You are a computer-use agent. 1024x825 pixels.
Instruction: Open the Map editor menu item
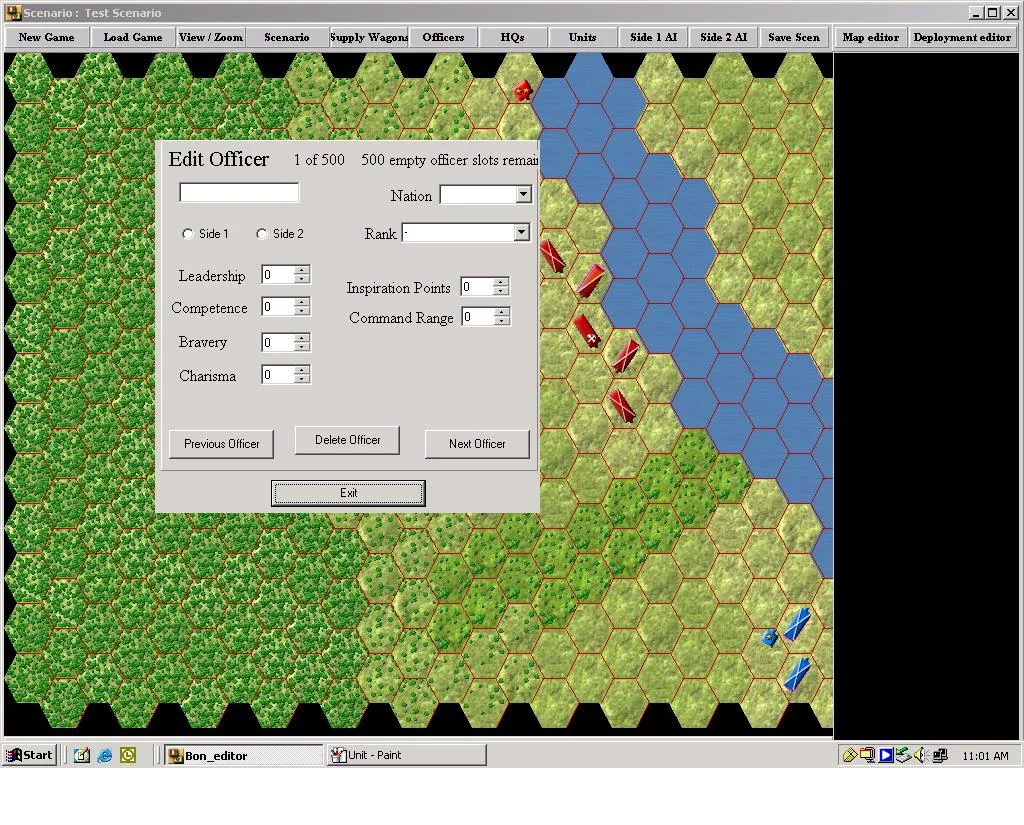point(871,37)
